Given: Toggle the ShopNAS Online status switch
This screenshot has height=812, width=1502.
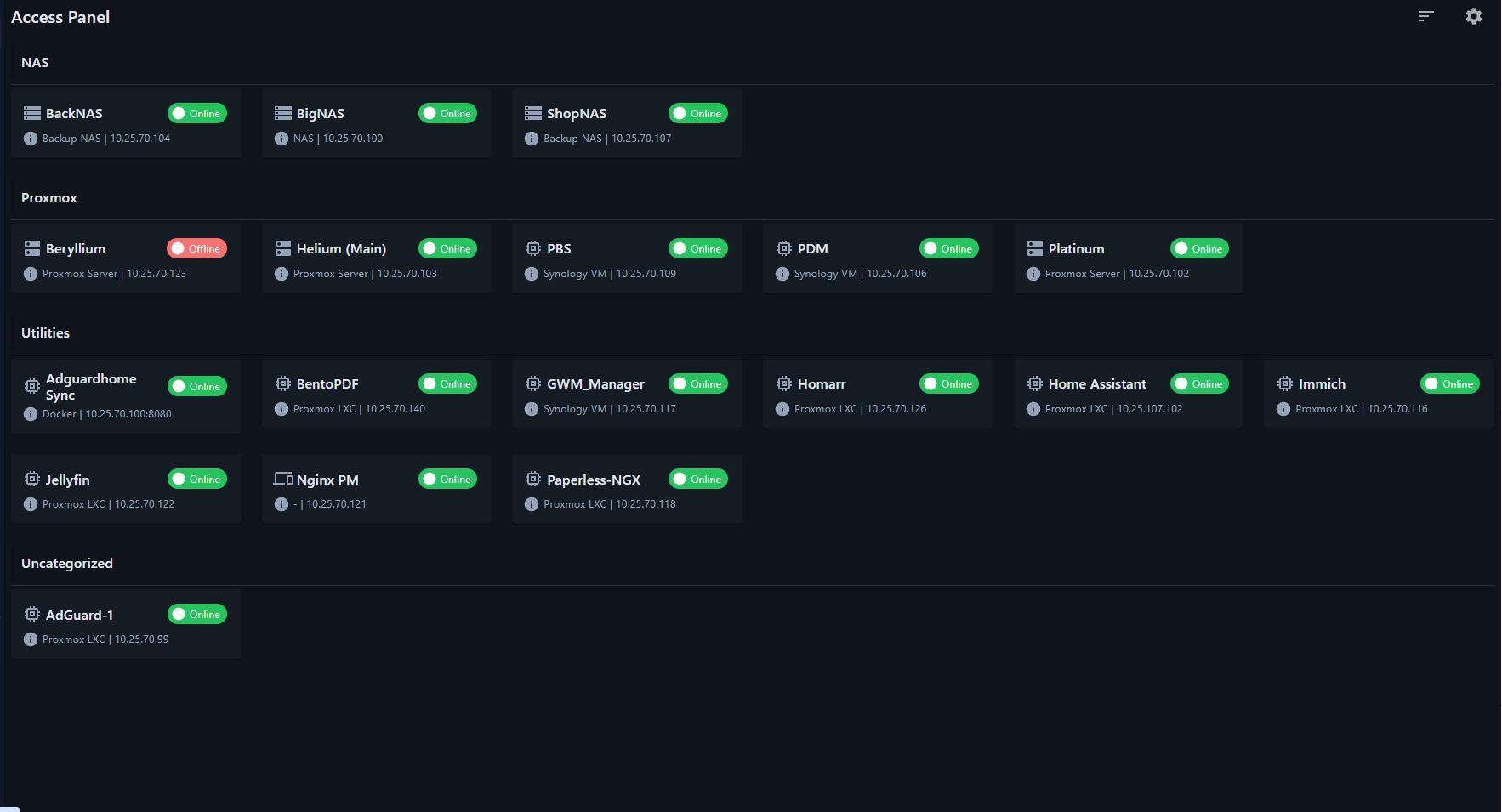Looking at the screenshot, I should [x=697, y=113].
